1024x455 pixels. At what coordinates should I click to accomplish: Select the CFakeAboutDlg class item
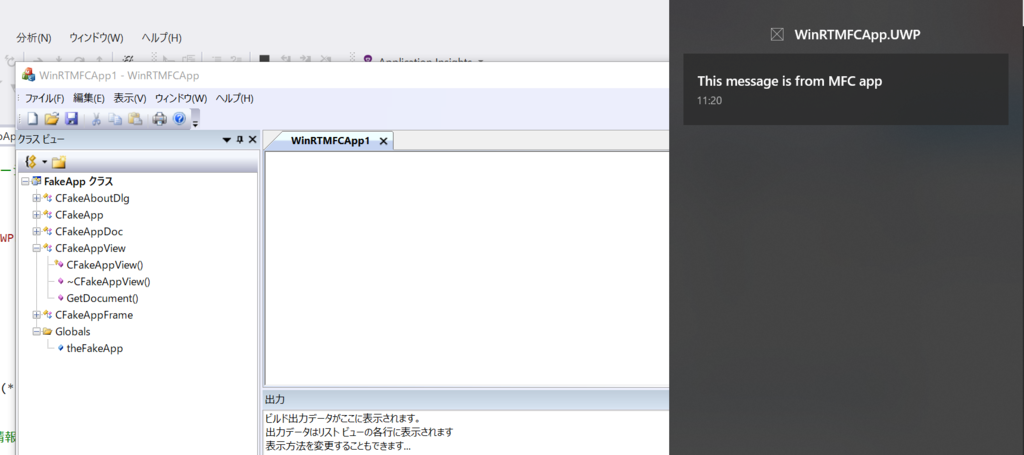92,198
